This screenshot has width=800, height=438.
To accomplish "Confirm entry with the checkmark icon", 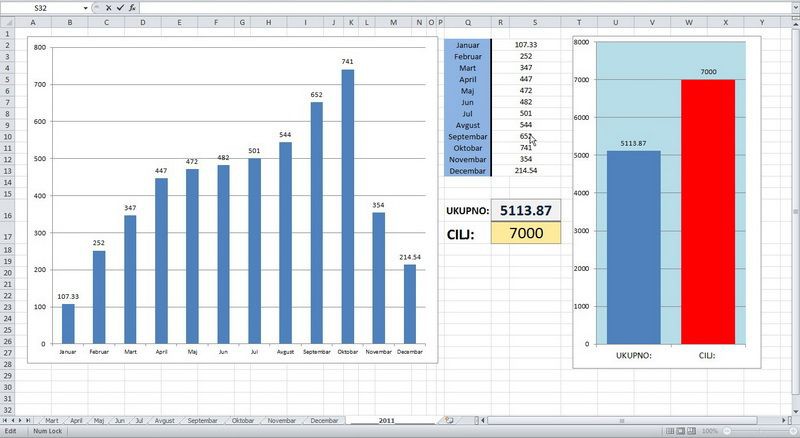I will click(120, 8).
